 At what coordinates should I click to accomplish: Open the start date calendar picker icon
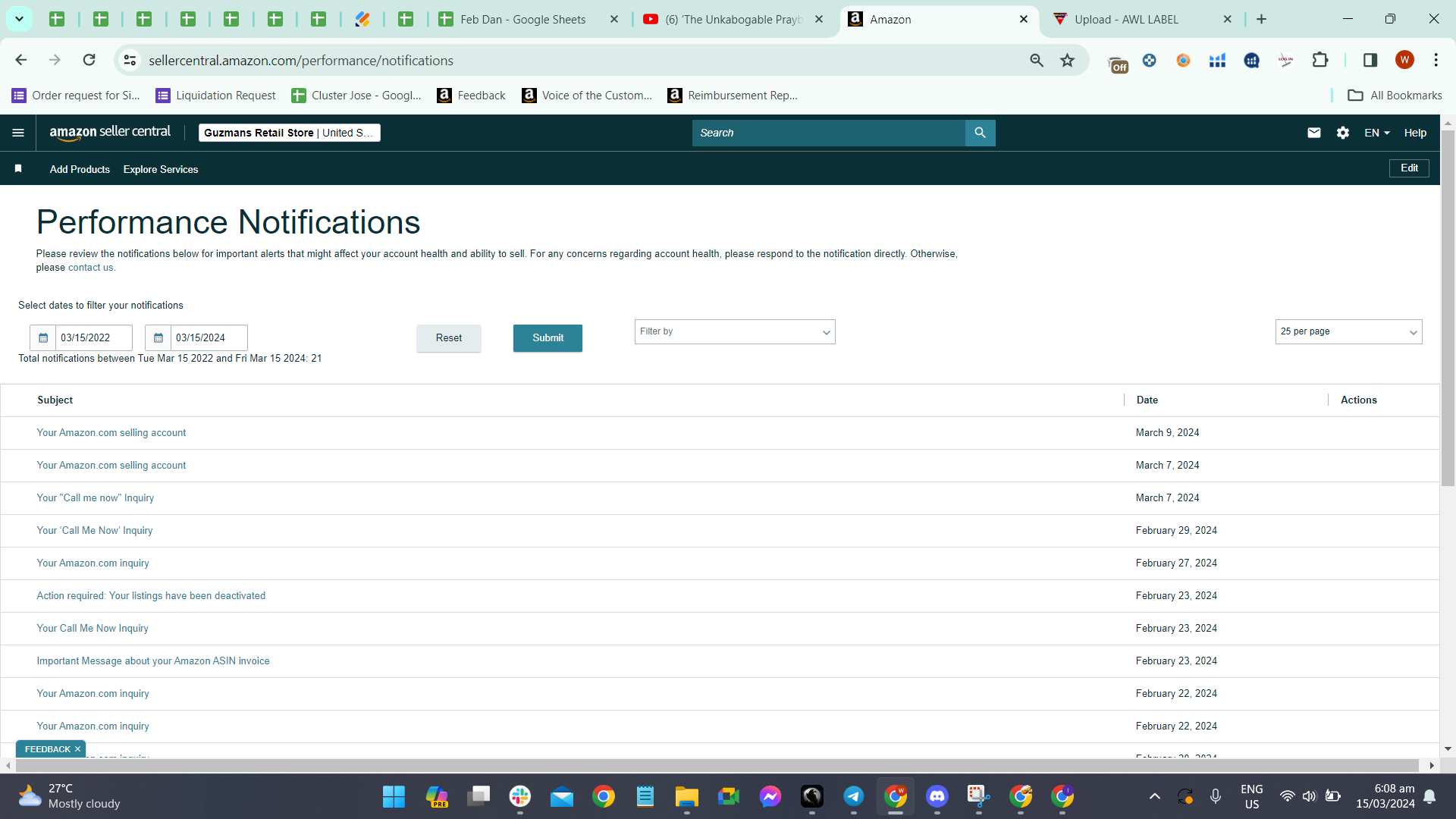point(43,337)
